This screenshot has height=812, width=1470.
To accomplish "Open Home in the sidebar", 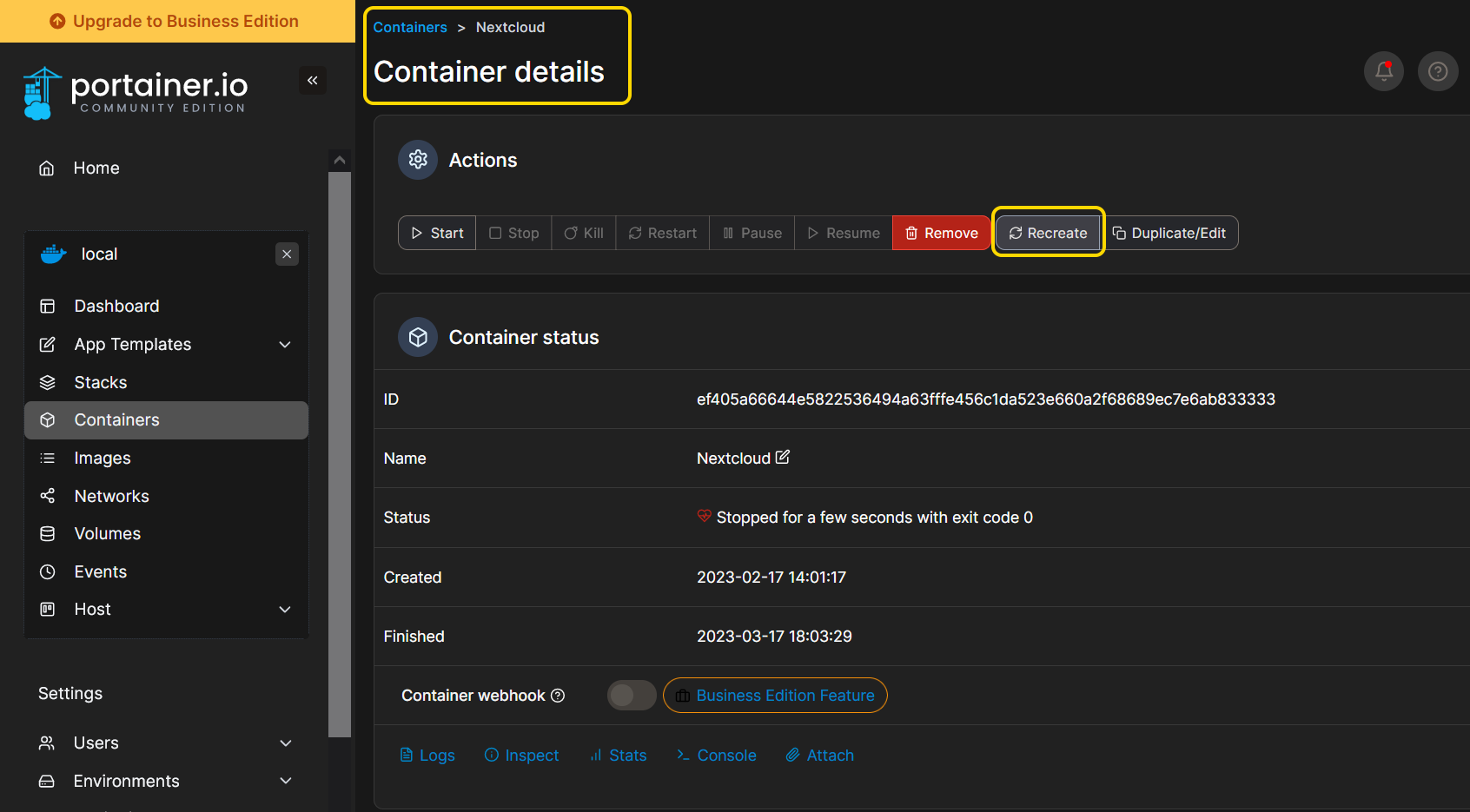I will (x=96, y=168).
